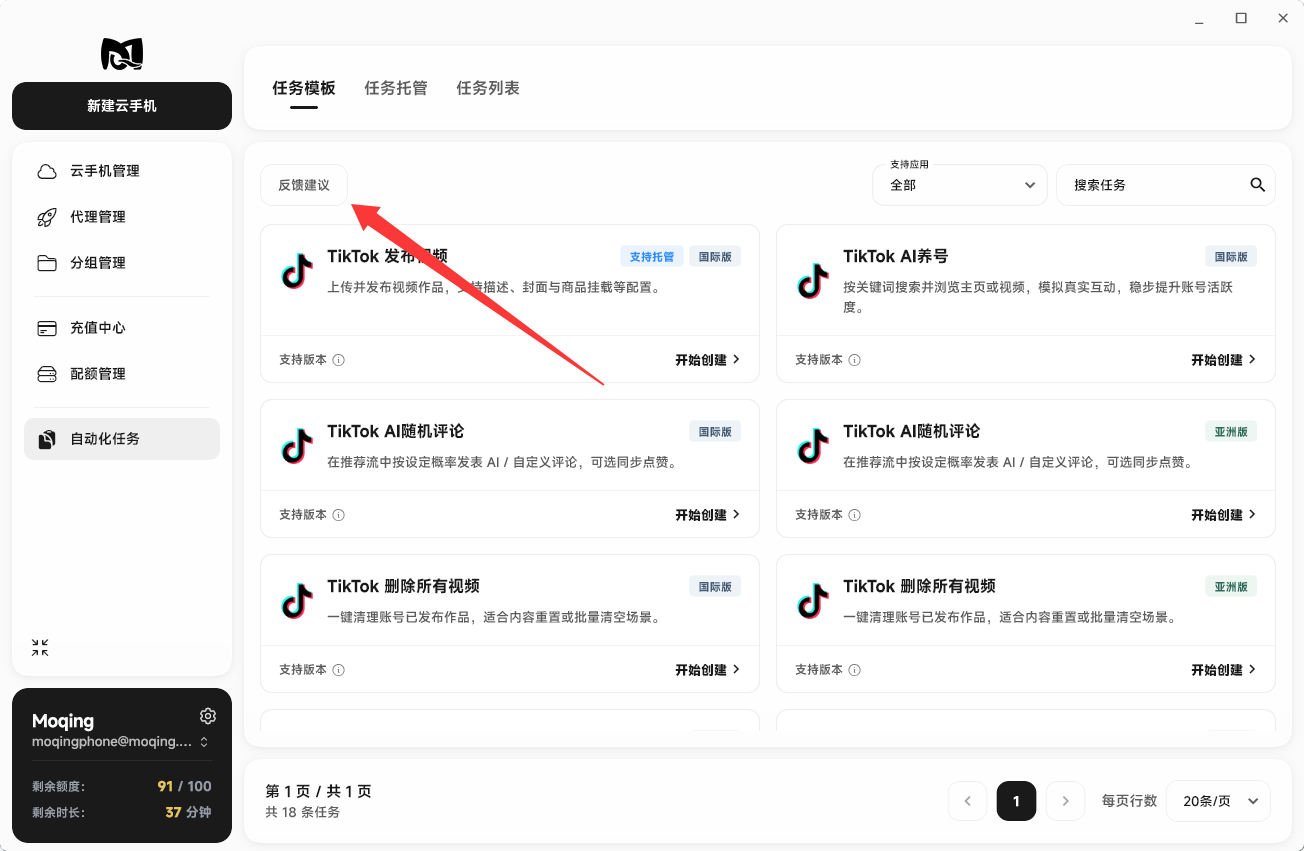Click TikTok logo on 亚洲版 AI随机评论 card

[813, 446]
